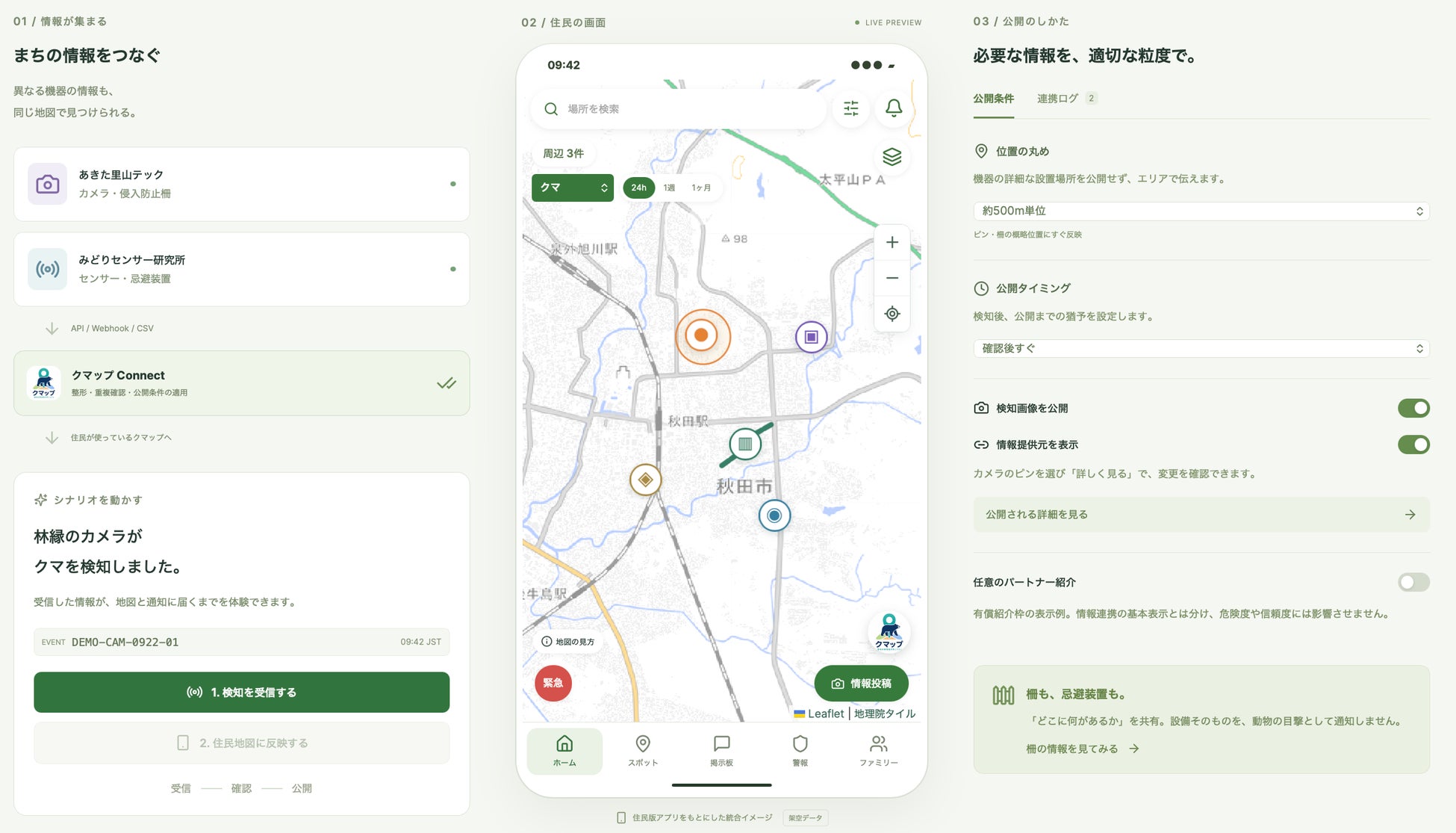This screenshot has width=1456, height=833.
Task: Toggle the 情報提供元を表示 switch
Action: 1413,445
